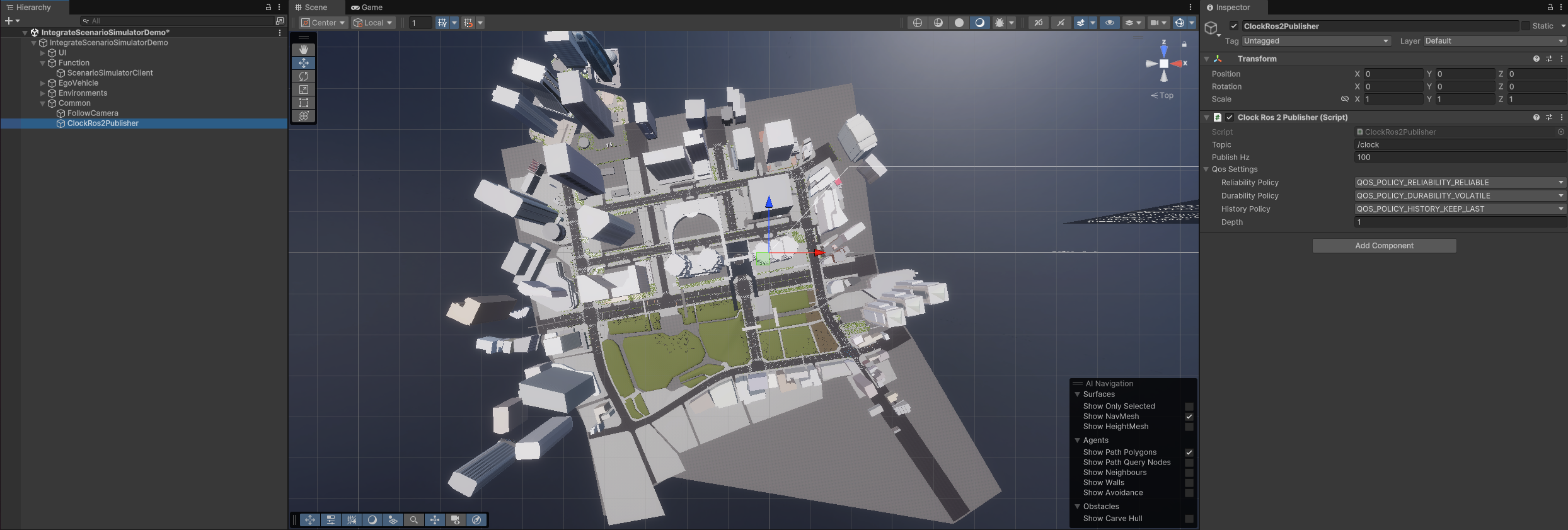1568x530 pixels.
Task: Enable Show Only Selected checkbox
Action: click(1189, 406)
